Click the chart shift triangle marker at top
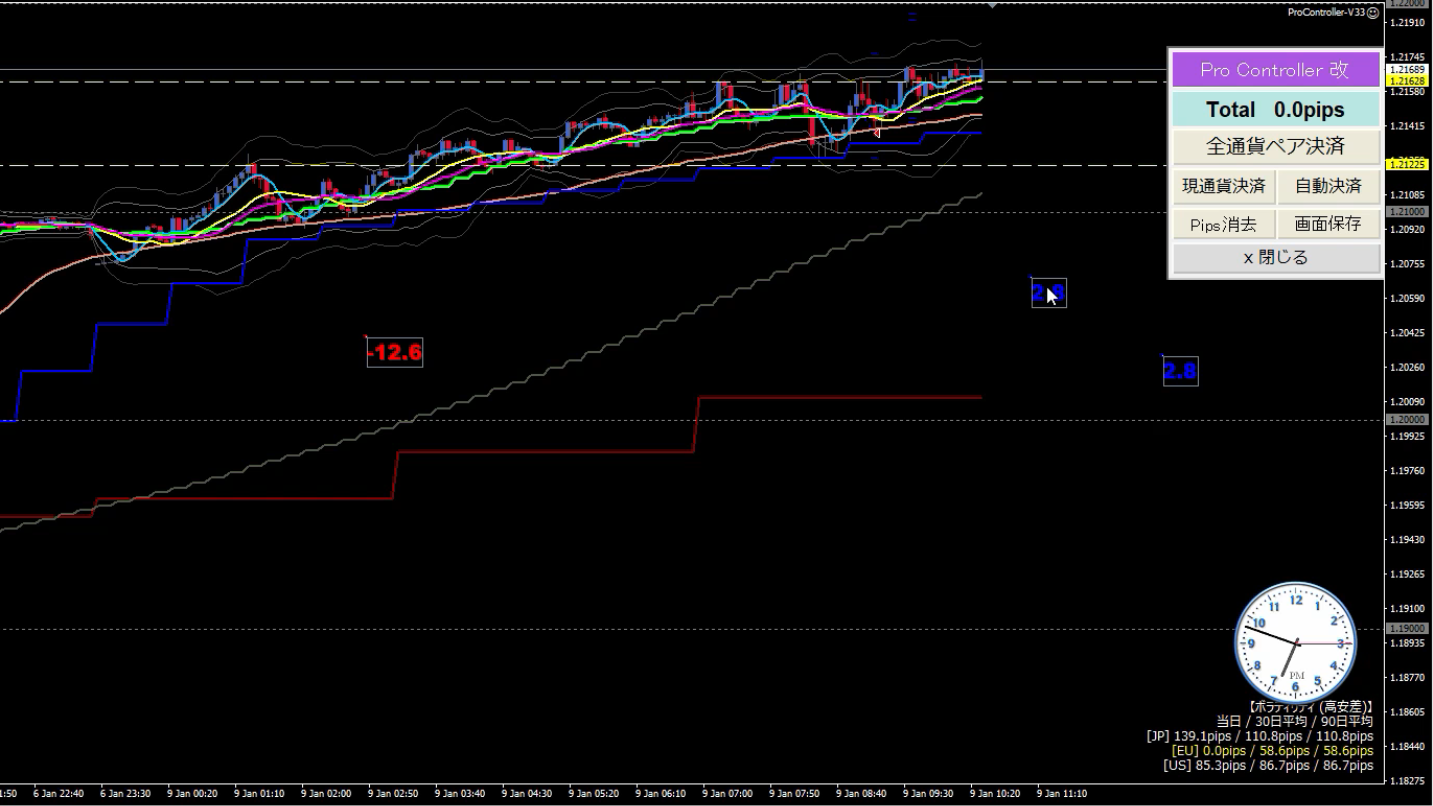The width and height of the screenshot is (1433, 806). pyautogui.click(x=992, y=6)
